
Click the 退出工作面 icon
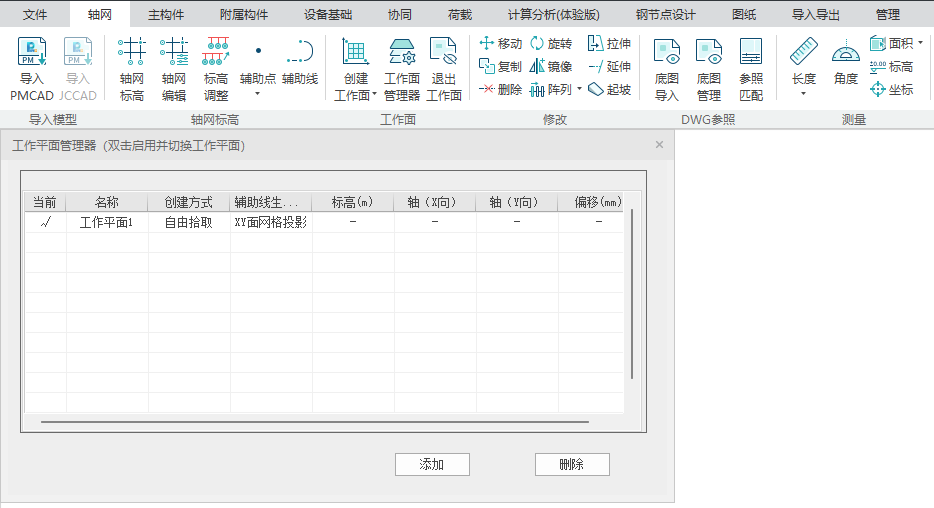point(444,52)
